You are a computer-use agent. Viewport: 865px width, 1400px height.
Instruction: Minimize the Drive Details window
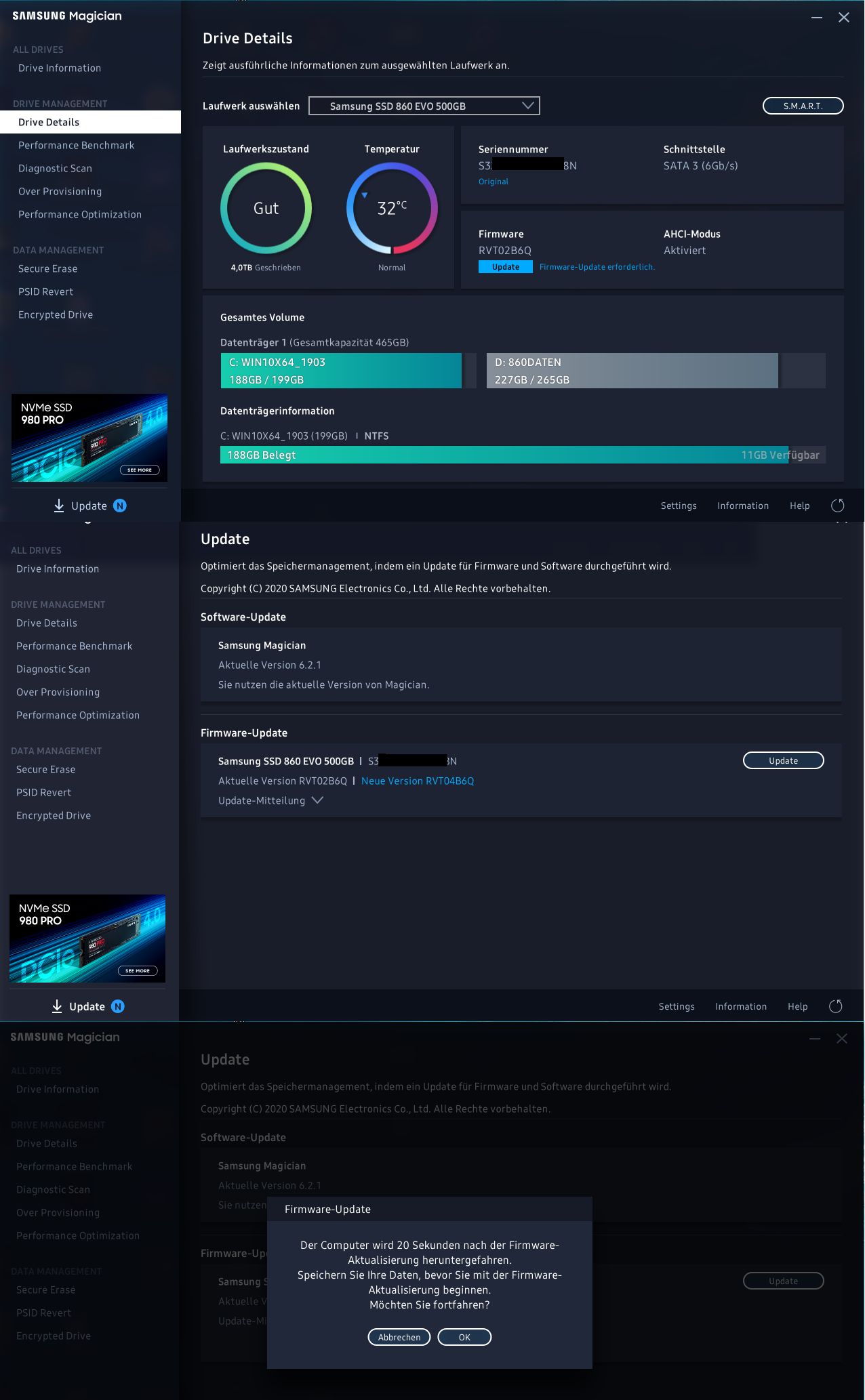click(x=817, y=18)
